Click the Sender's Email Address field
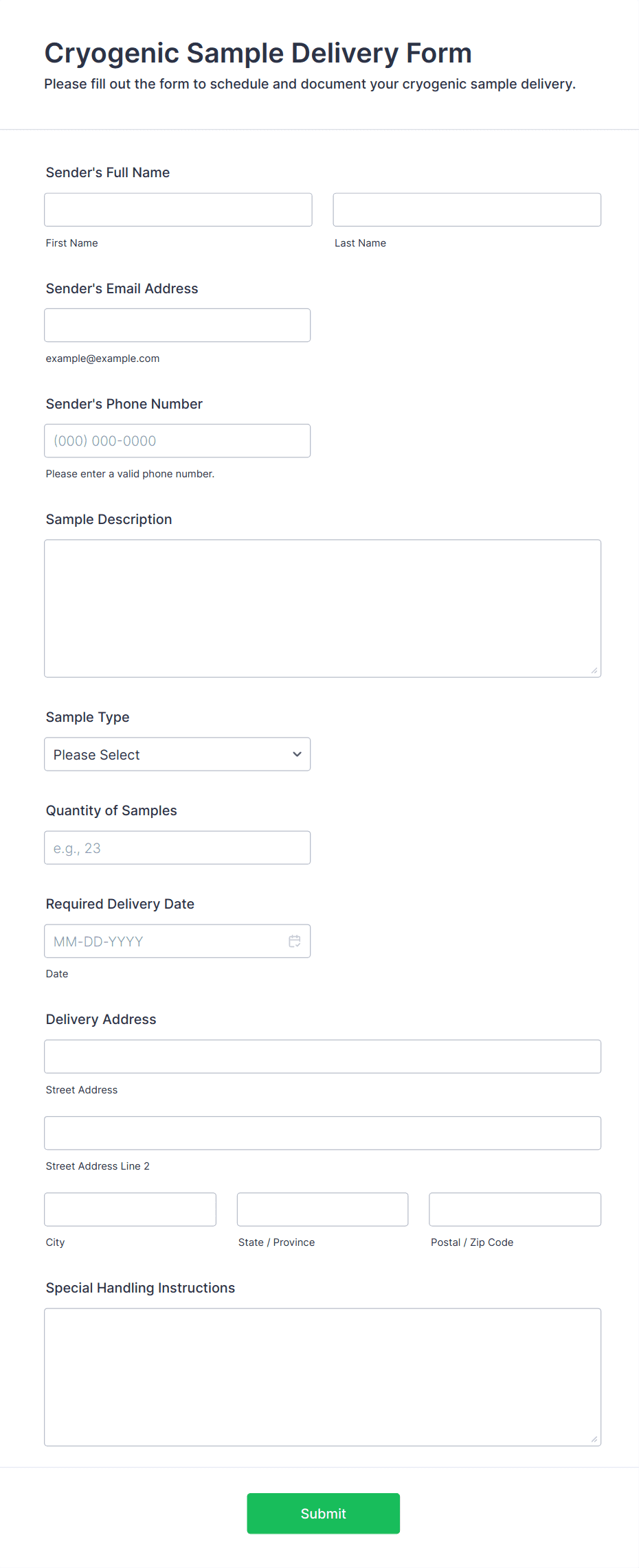This screenshot has height=1568, width=639. pos(177,325)
